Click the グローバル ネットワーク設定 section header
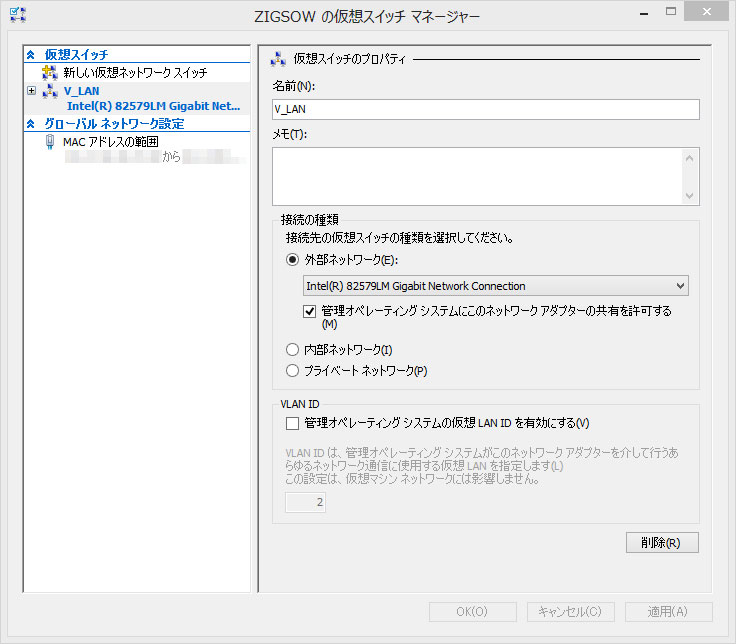The image size is (736, 644). [x=114, y=124]
